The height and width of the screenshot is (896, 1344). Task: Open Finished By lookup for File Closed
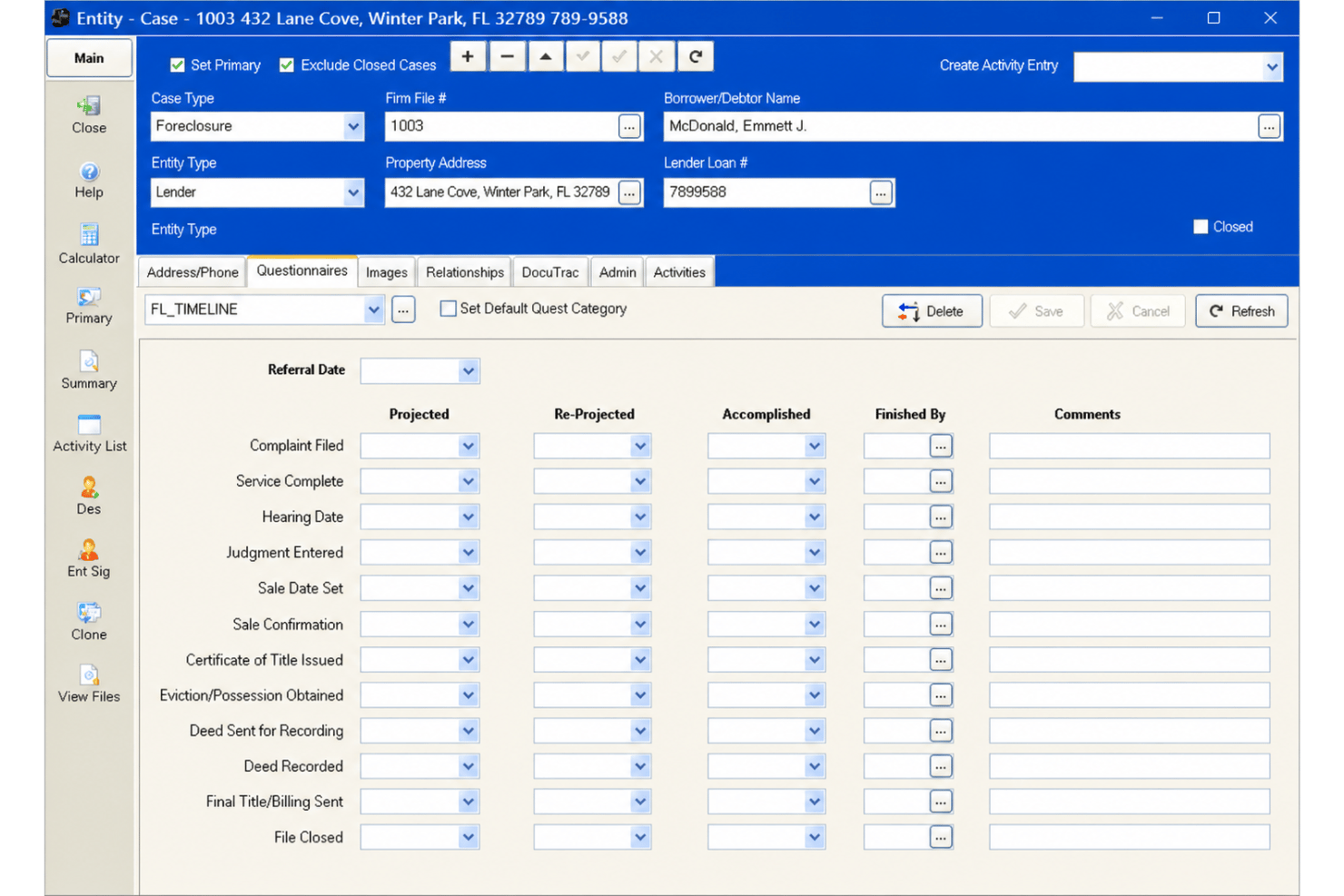pyautogui.click(x=941, y=837)
